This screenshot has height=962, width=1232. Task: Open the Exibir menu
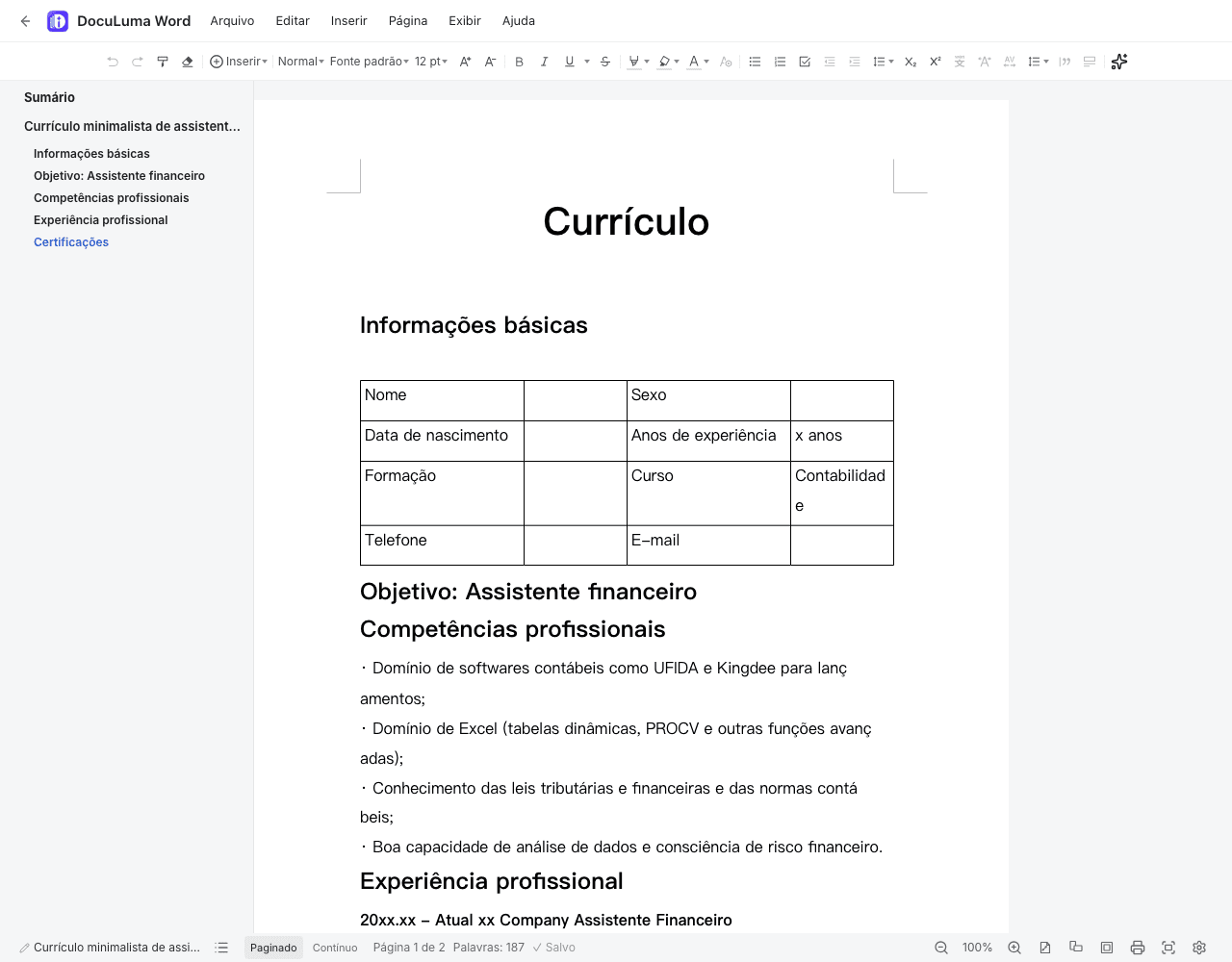tap(465, 21)
